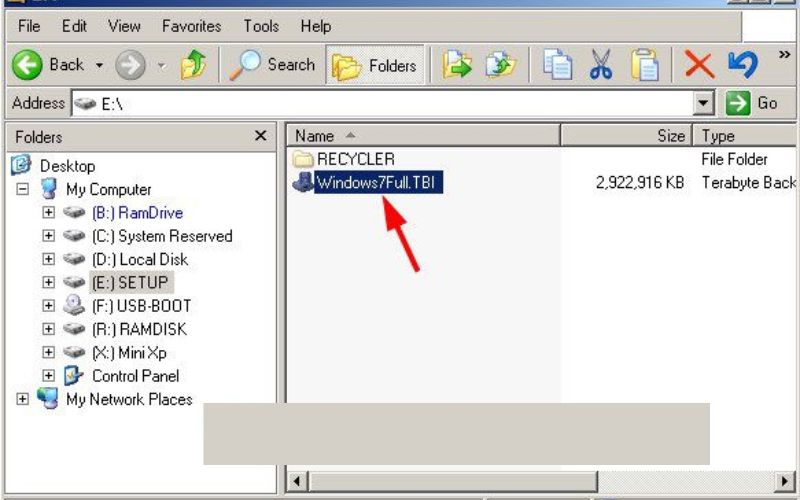Click the Cut scissors icon

601,65
